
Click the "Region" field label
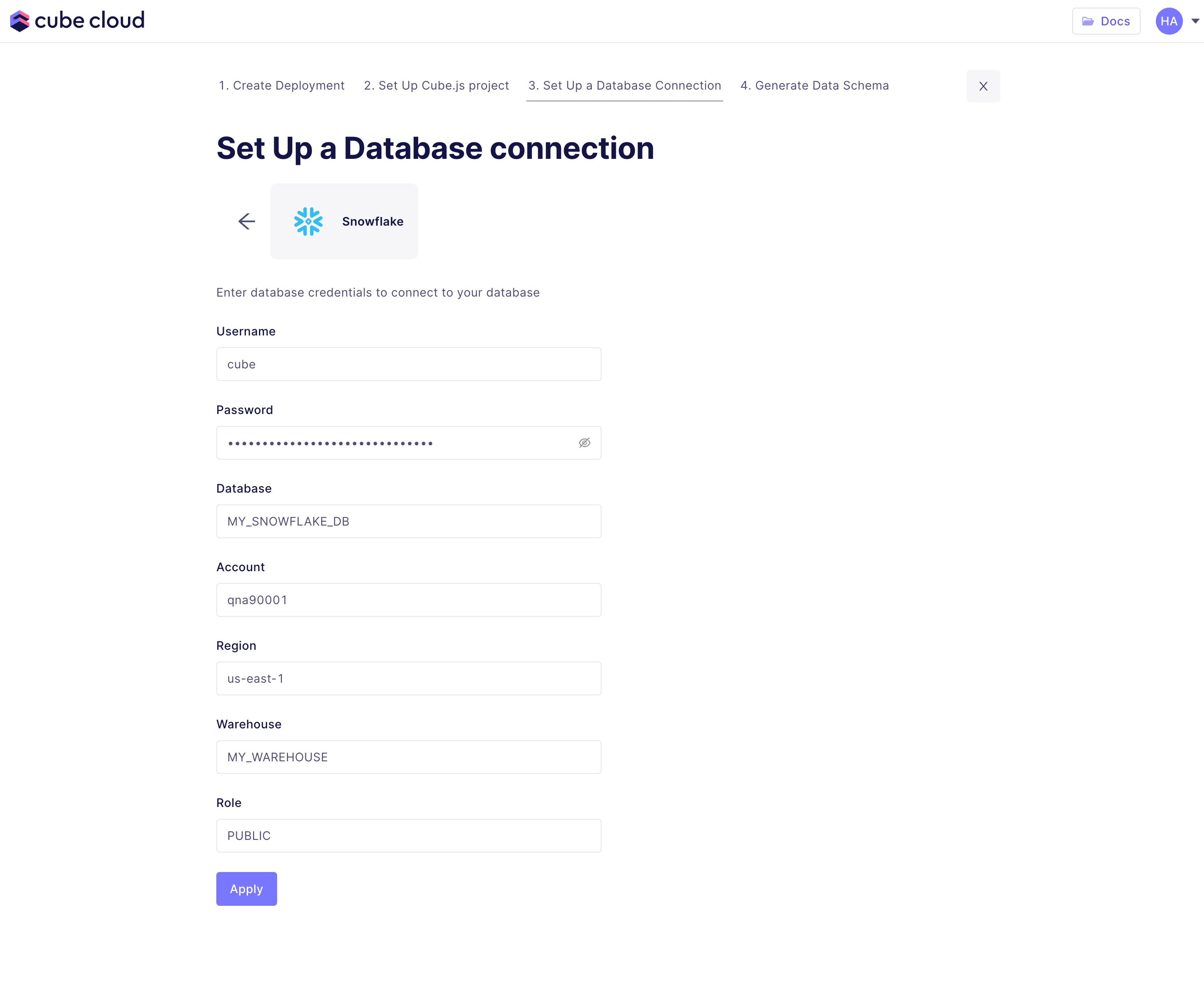(x=236, y=646)
